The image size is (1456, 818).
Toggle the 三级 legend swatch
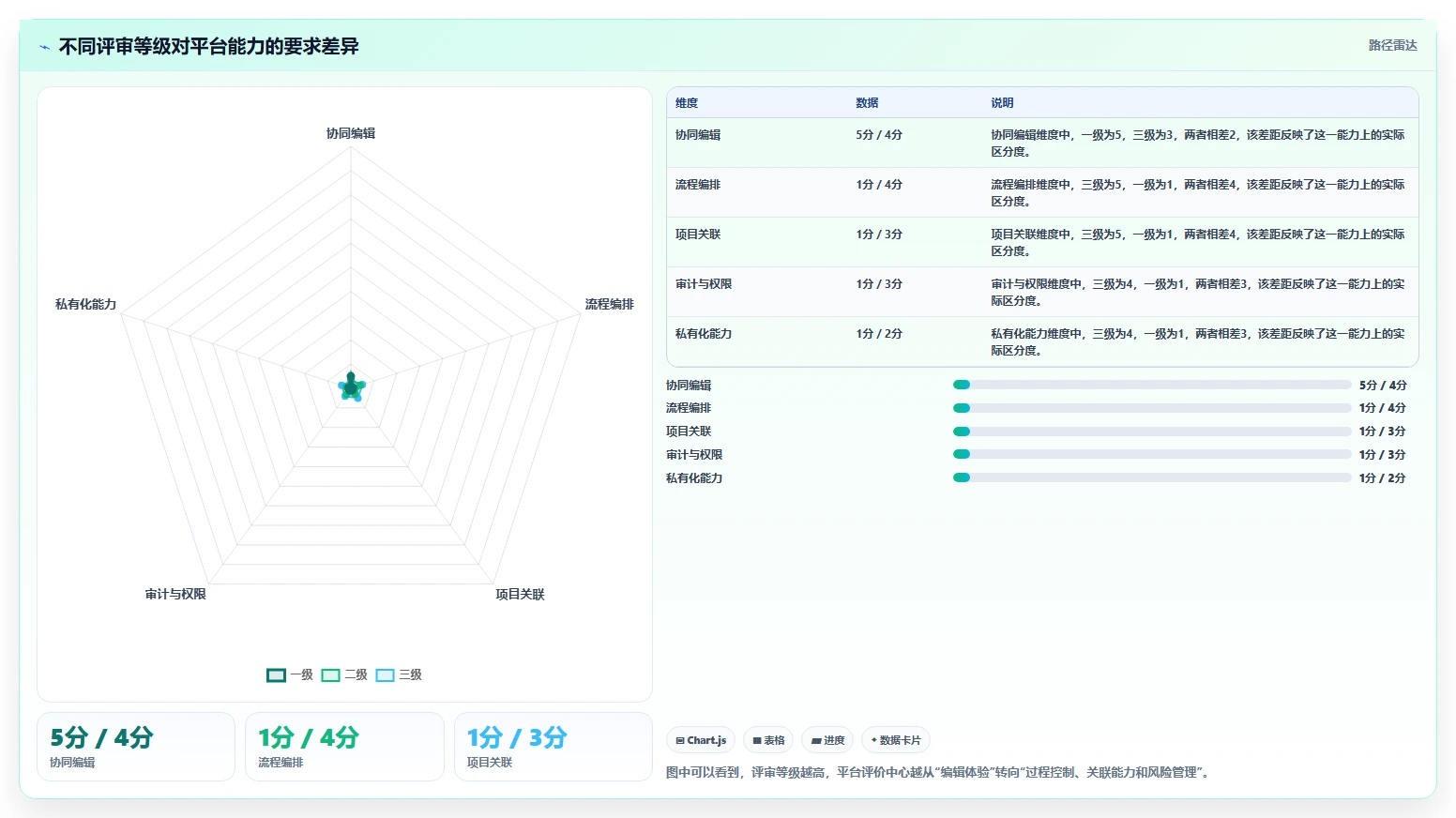[x=385, y=674]
